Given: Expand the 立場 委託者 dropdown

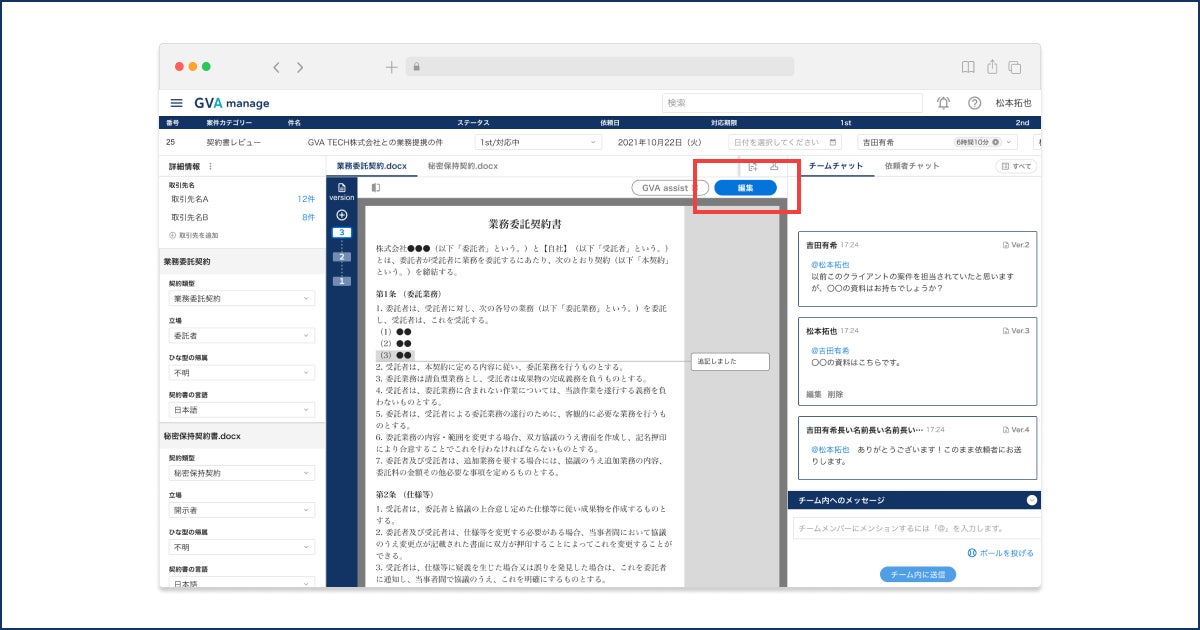Looking at the screenshot, I should (x=242, y=336).
